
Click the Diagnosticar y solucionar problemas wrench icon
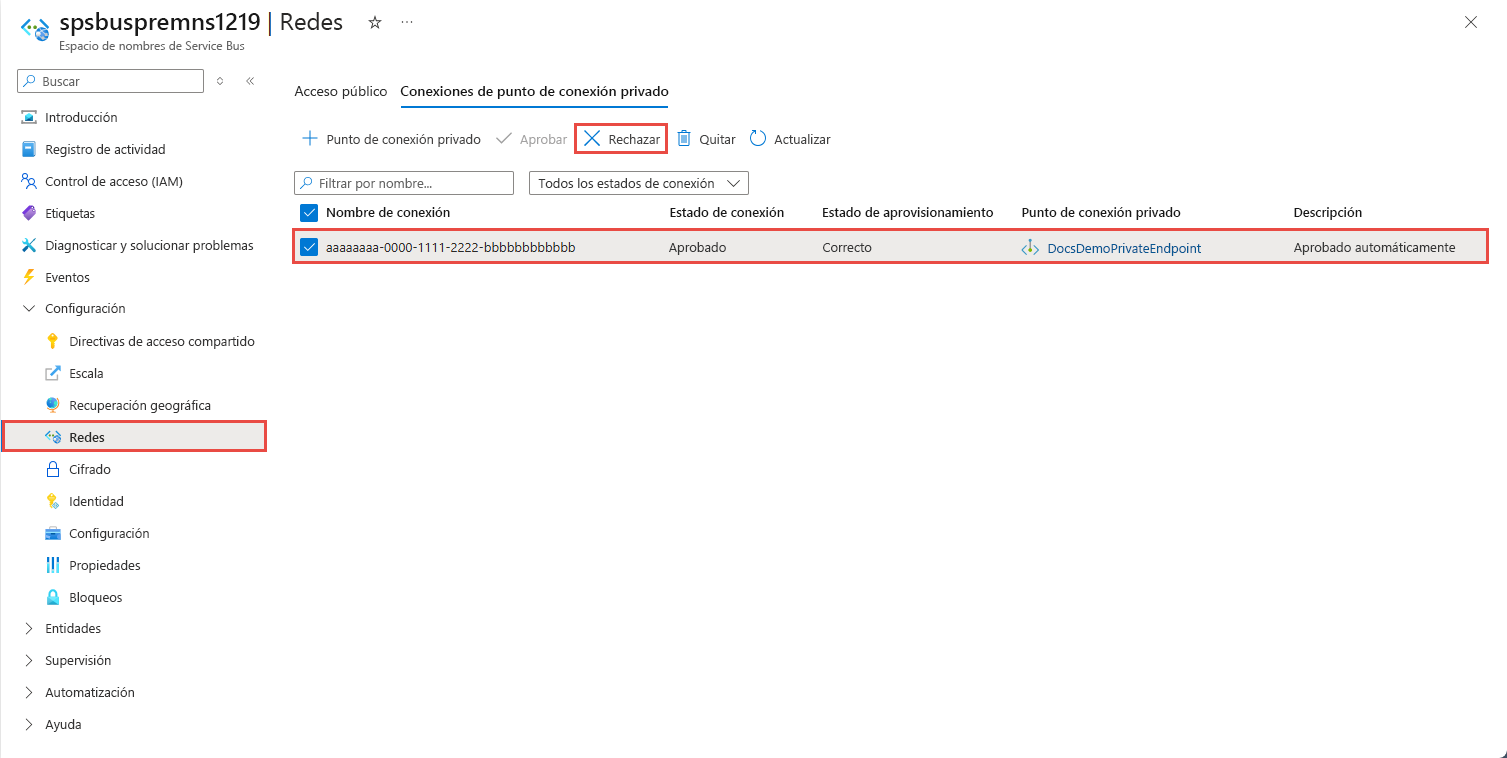pyautogui.click(x=29, y=245)
